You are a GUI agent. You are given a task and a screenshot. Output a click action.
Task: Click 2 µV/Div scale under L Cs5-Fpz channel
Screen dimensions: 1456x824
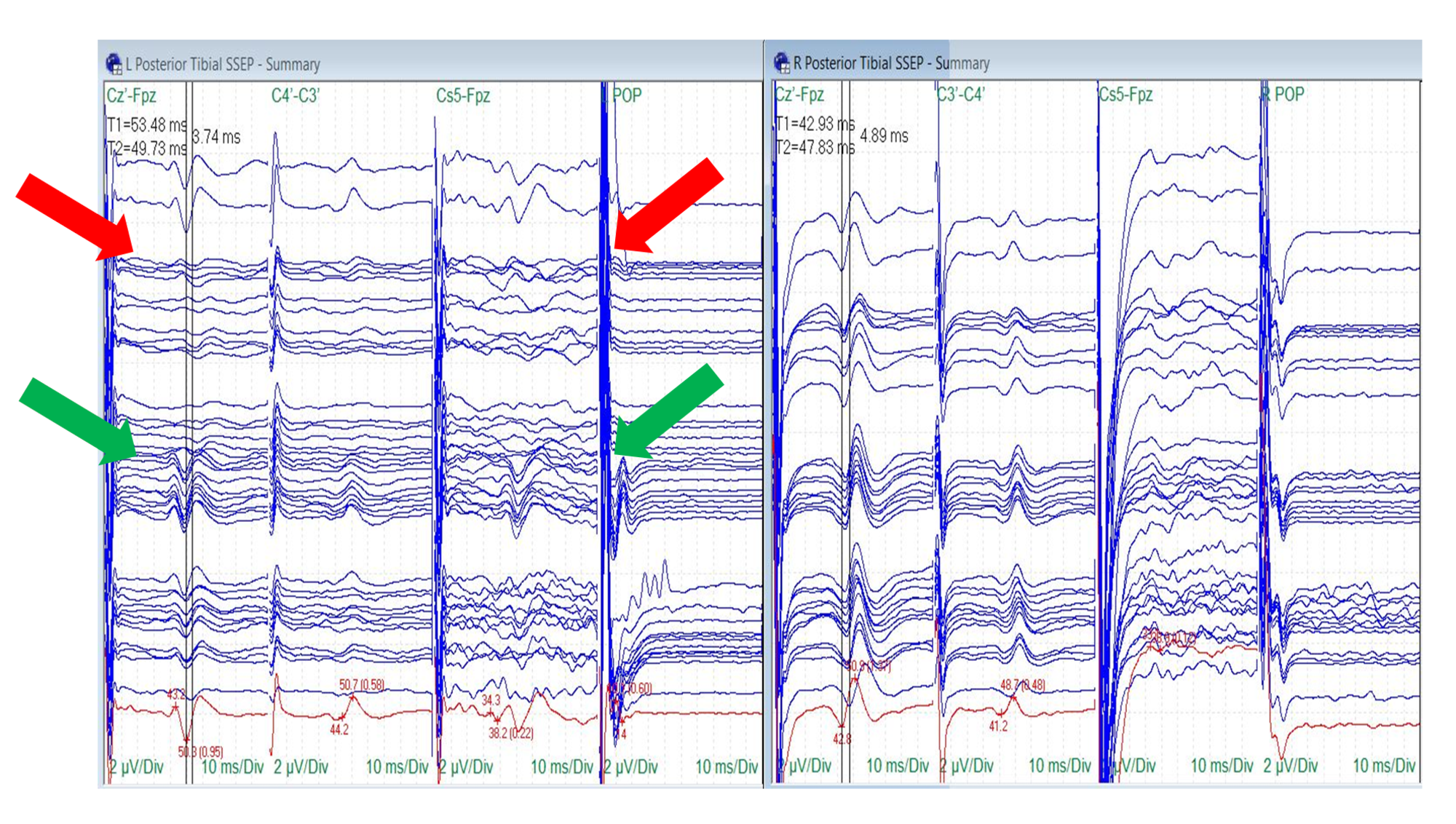pos(466,767)
